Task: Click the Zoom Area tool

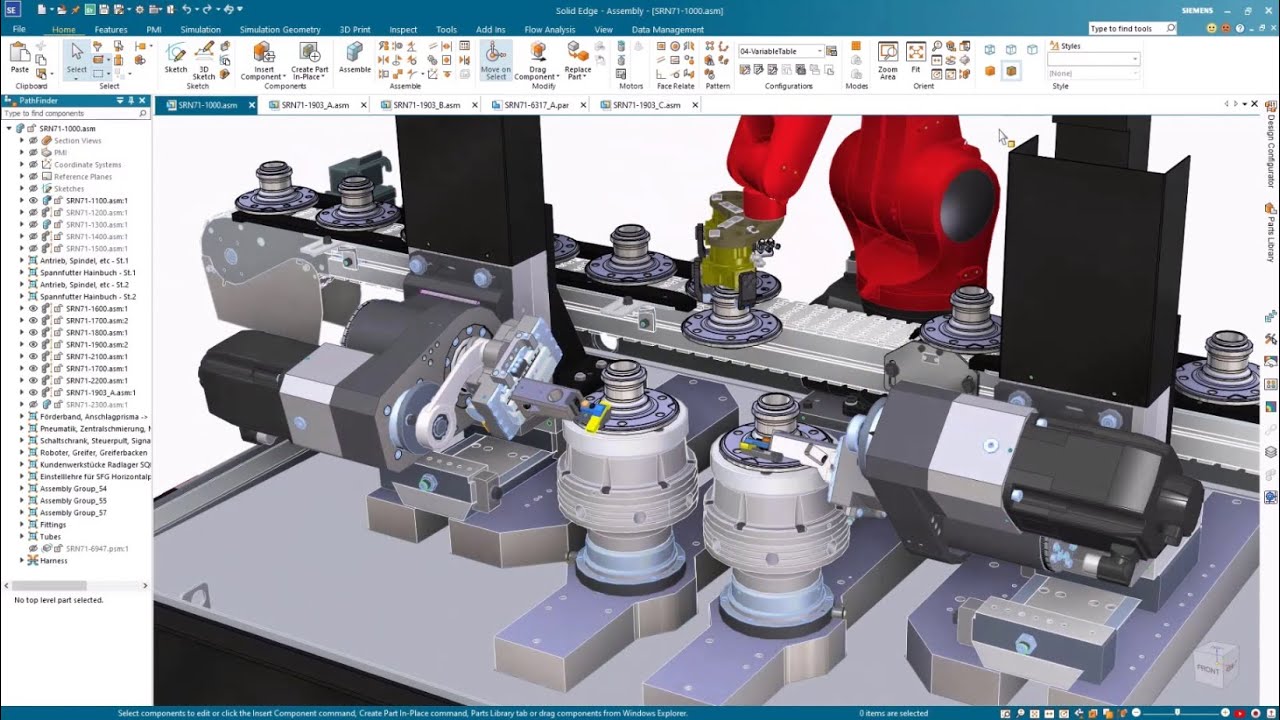Action: click(x=888, y=60)
